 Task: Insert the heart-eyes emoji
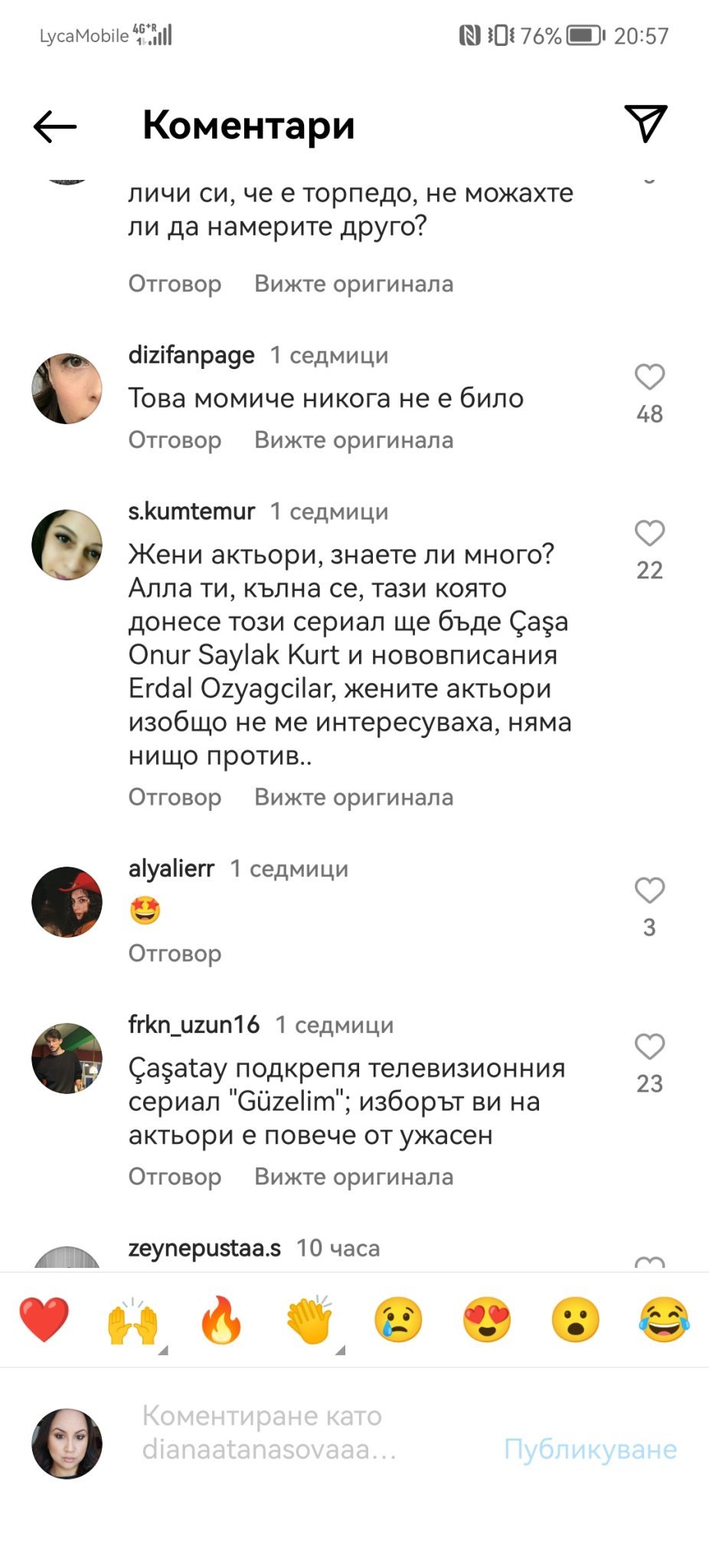pos(487,1319)
